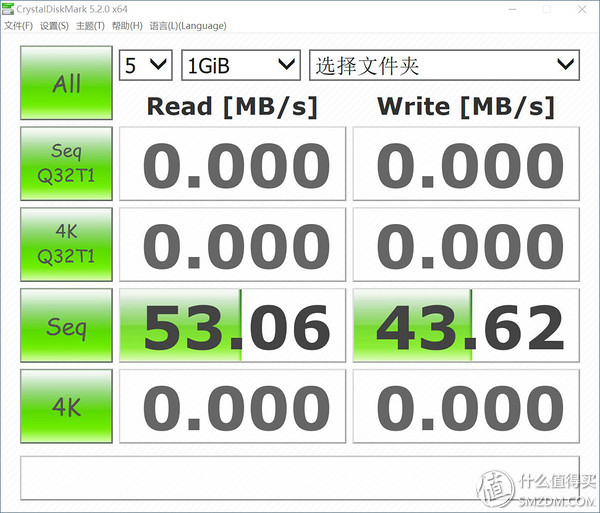
Task: Open the 帮助(H) menu
Action: click(x=127, y=26)
